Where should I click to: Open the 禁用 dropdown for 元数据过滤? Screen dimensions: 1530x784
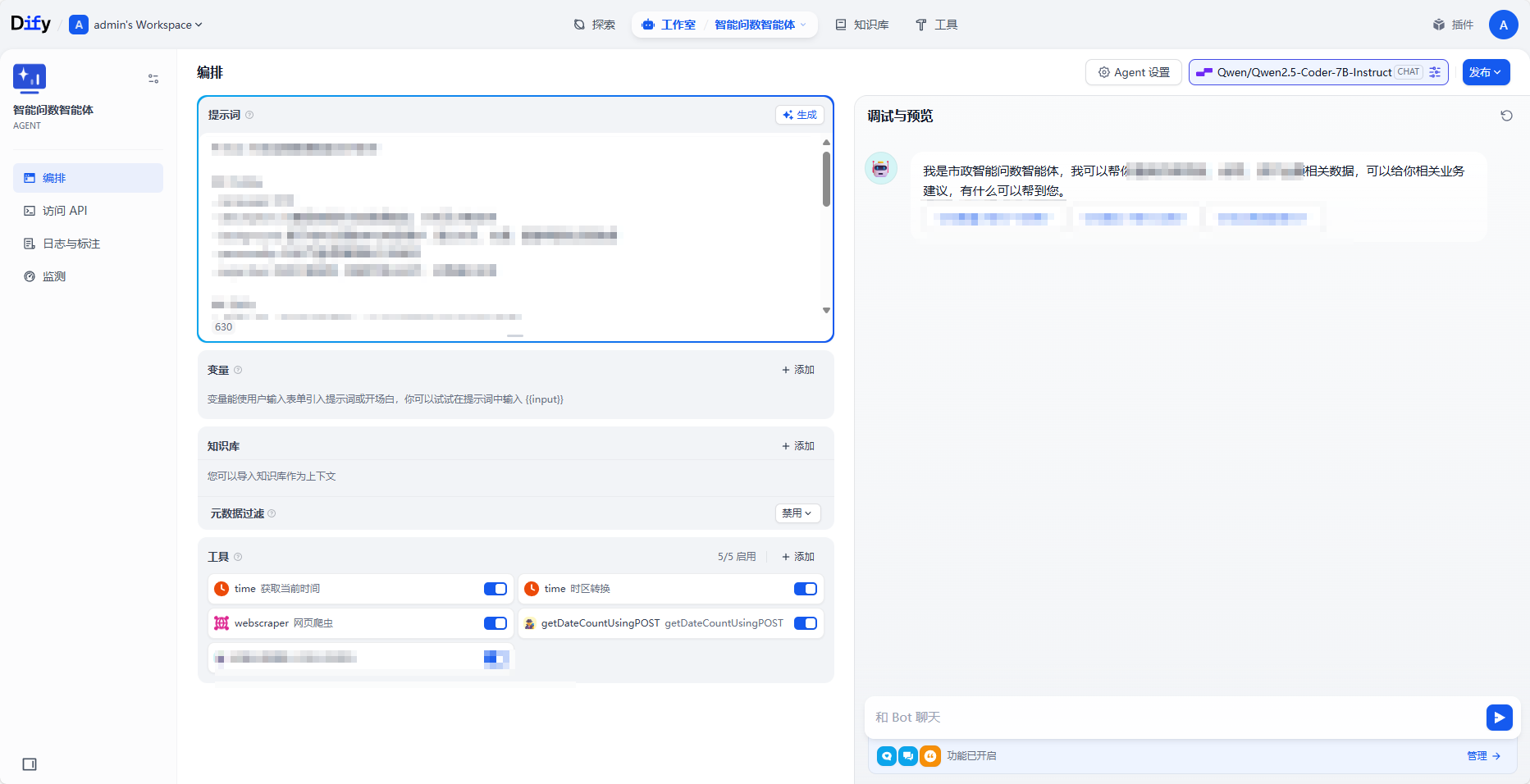pos(797,513)
